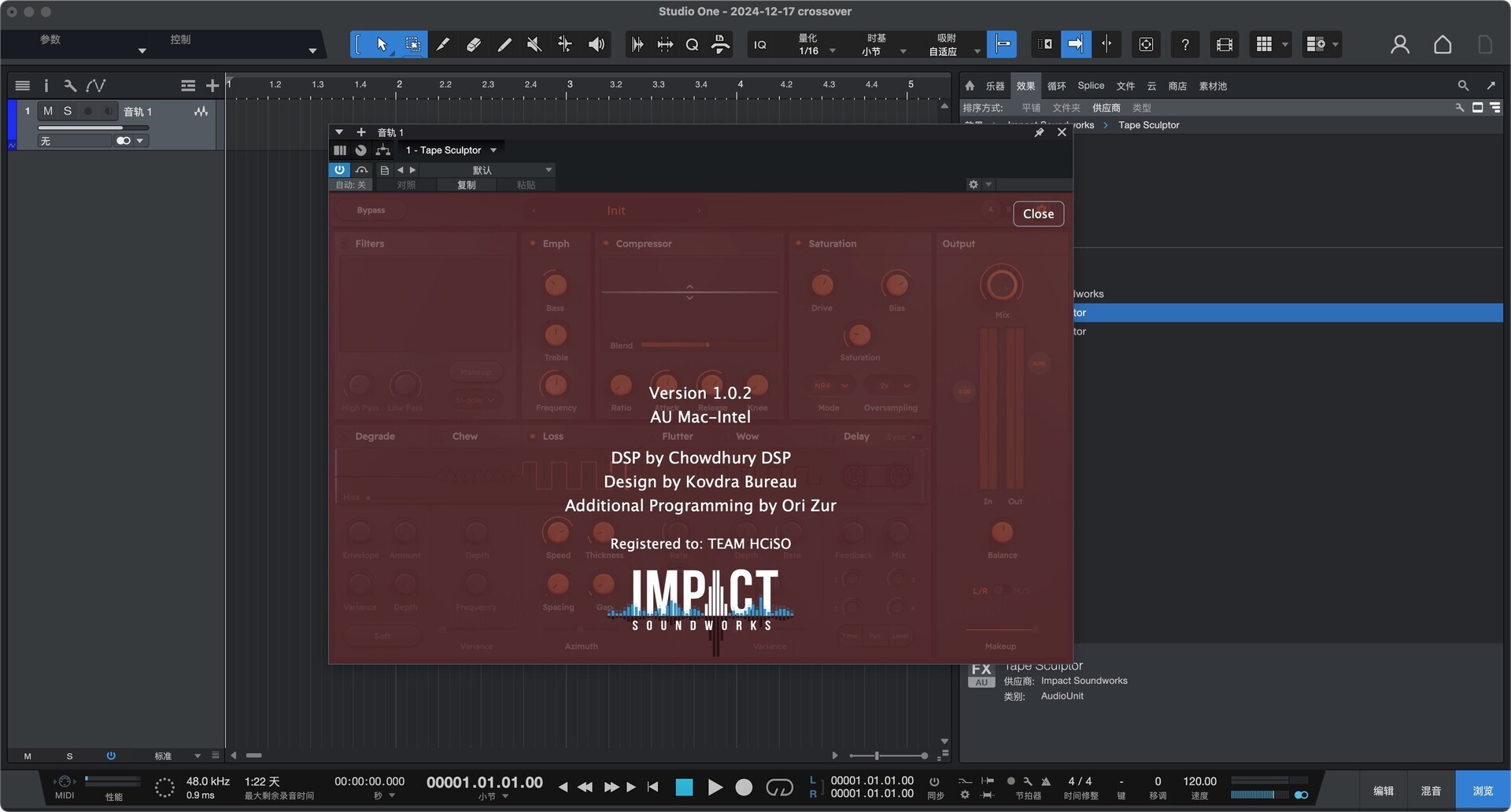Open the help question mark icon

tap(1185, 44)
